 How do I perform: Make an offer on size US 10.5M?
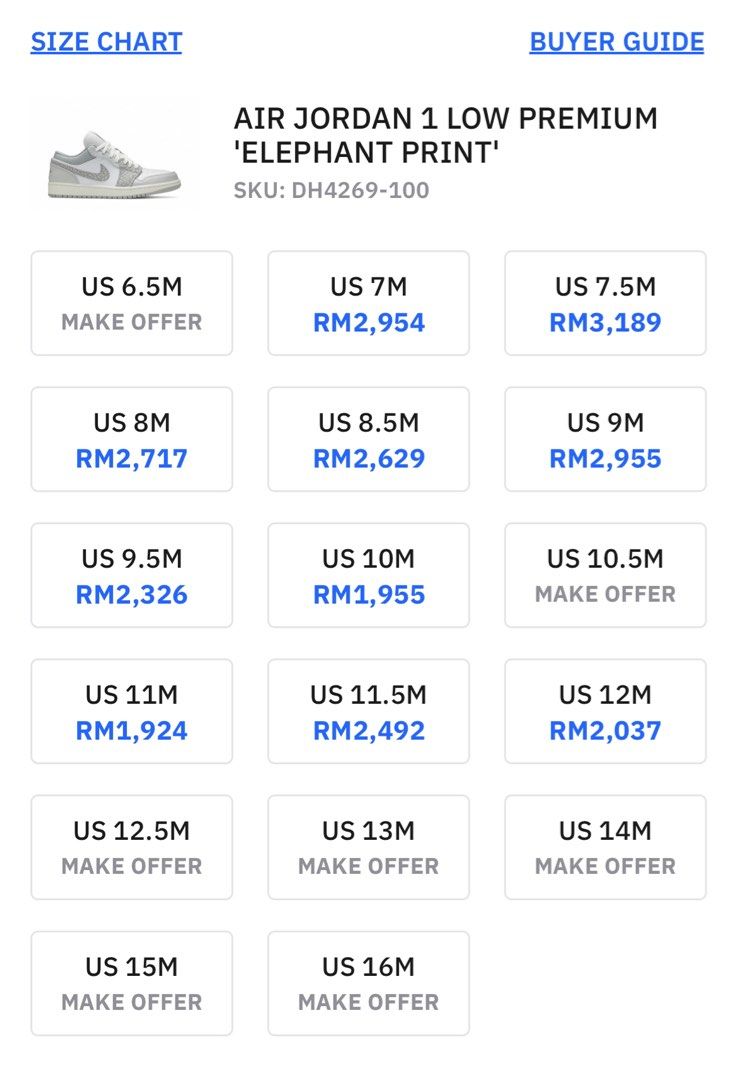(605, 575)
